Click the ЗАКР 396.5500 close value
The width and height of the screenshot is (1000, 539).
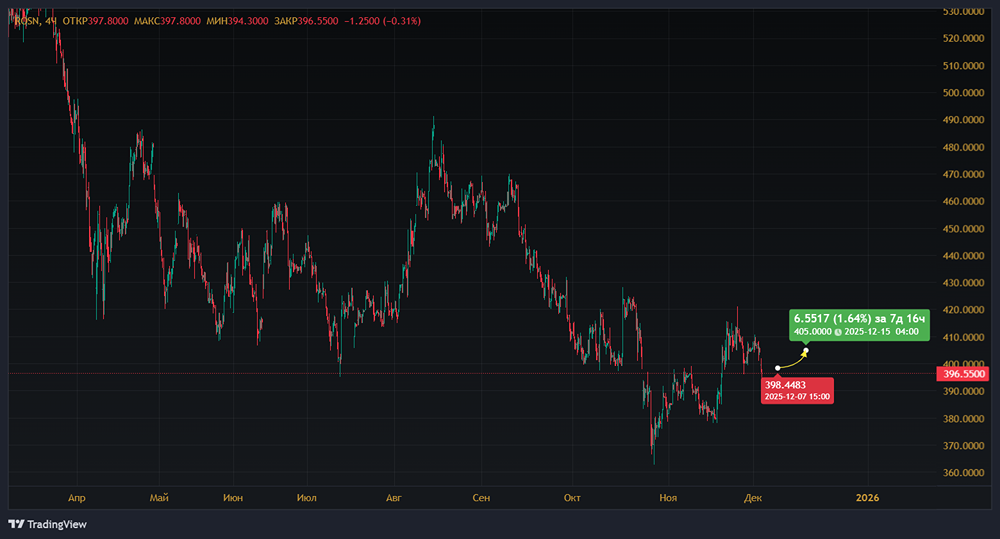tap(306, 21)
